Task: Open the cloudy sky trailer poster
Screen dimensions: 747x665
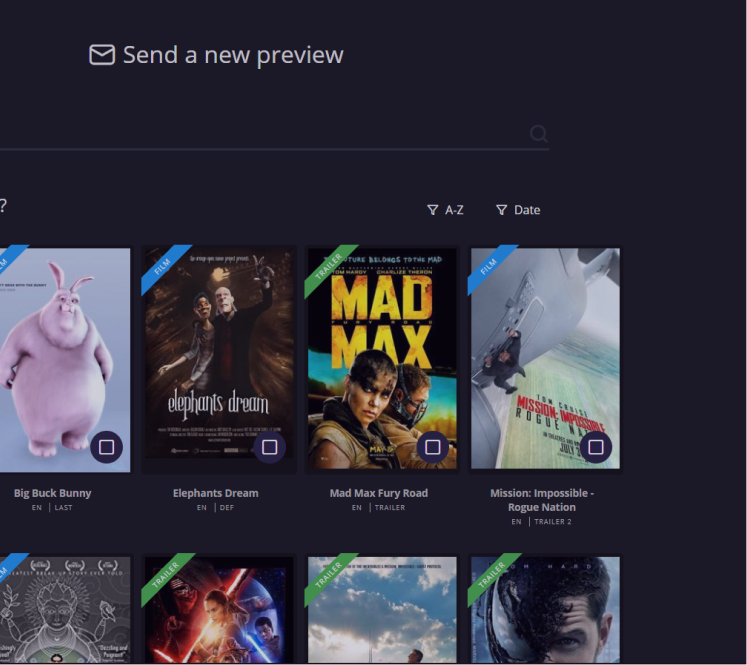Action: coord(382,610)
